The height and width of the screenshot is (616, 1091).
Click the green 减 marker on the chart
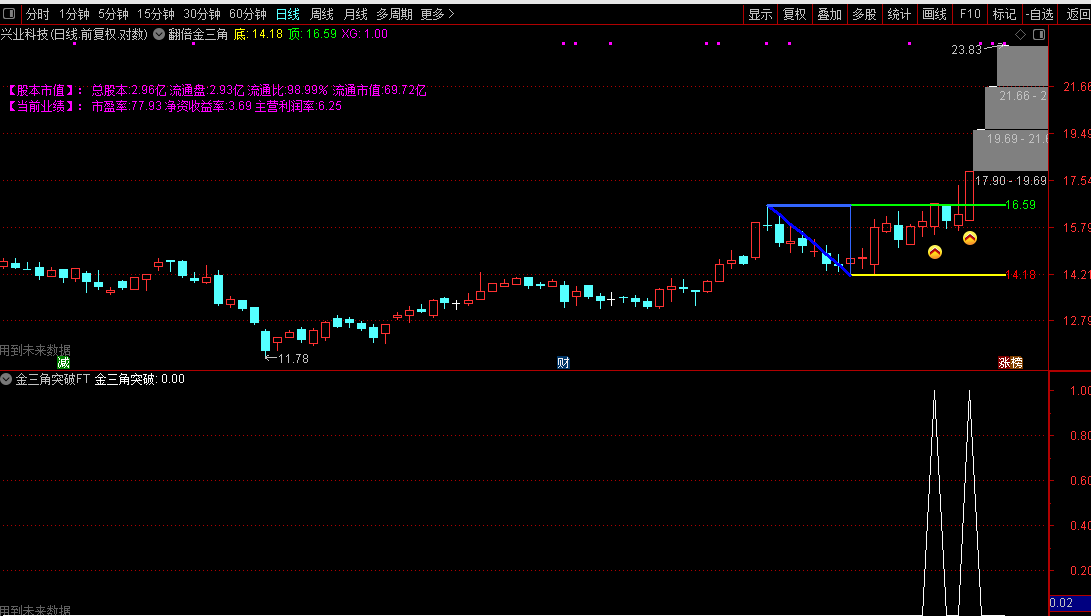63,363
